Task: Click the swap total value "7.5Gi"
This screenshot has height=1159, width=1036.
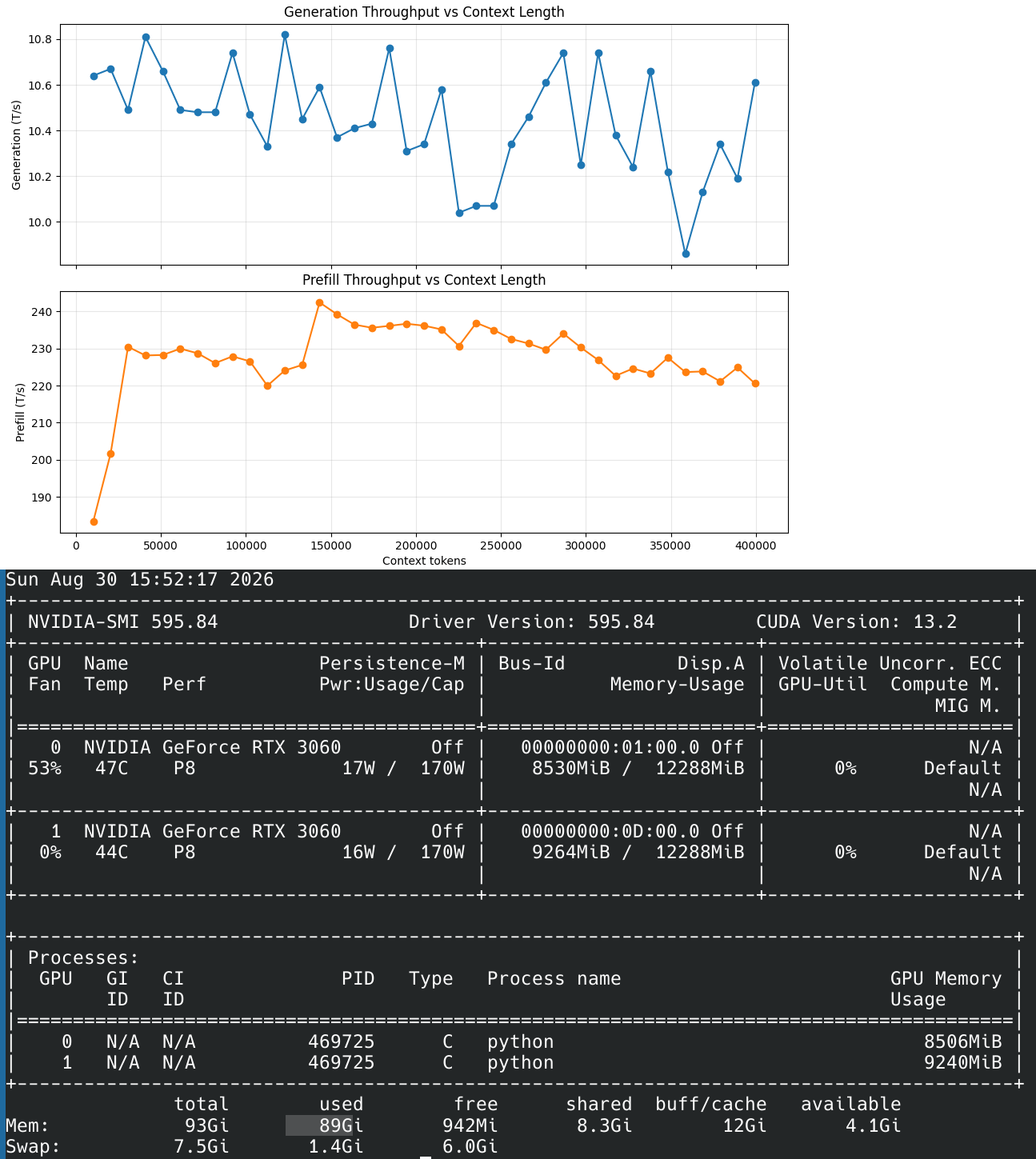Action: pos(202,1147)
